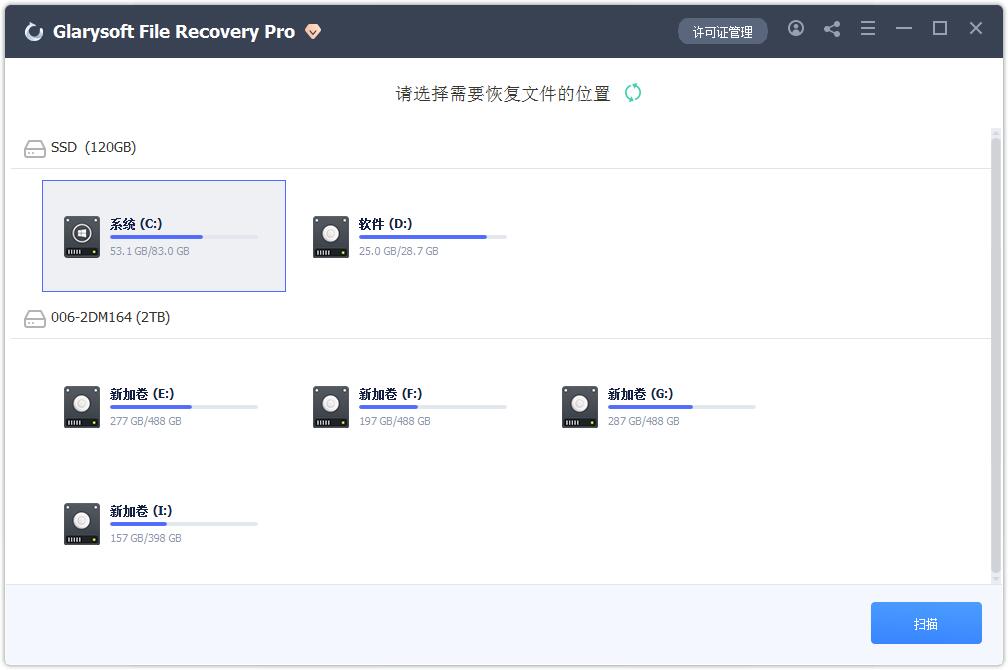Screen dimensions: 1008x670
Task: Click the 006-2DM164 (2TB) disk icon
Action: 35,318
